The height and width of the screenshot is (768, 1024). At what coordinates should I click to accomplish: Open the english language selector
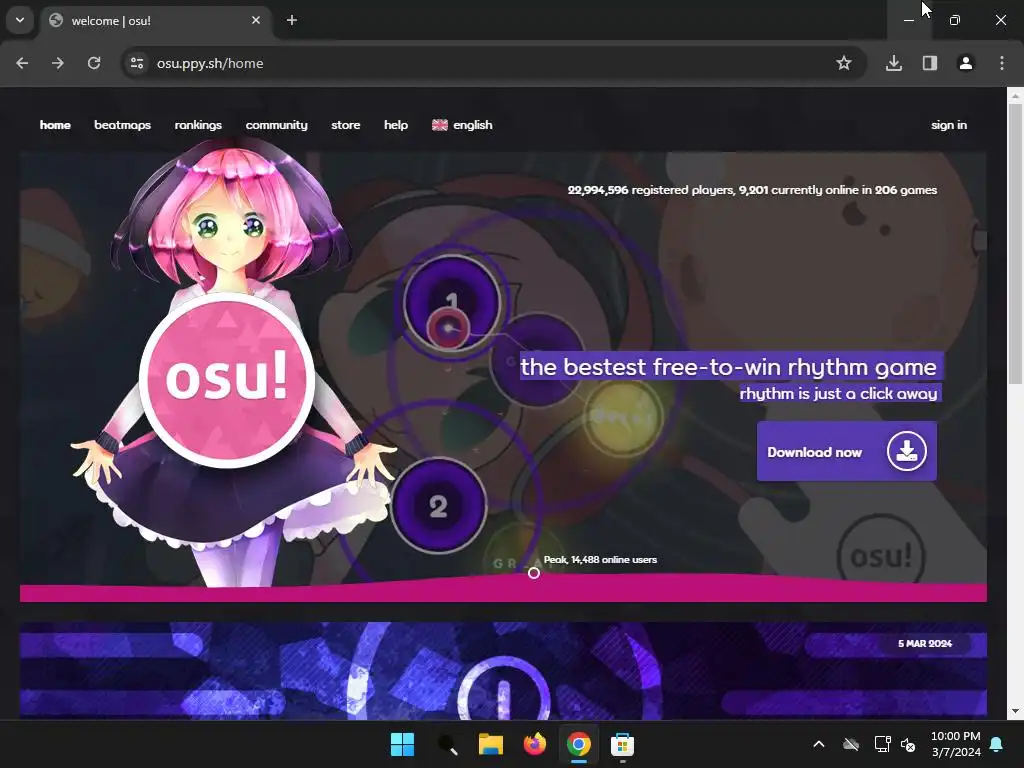pos(462,125)
